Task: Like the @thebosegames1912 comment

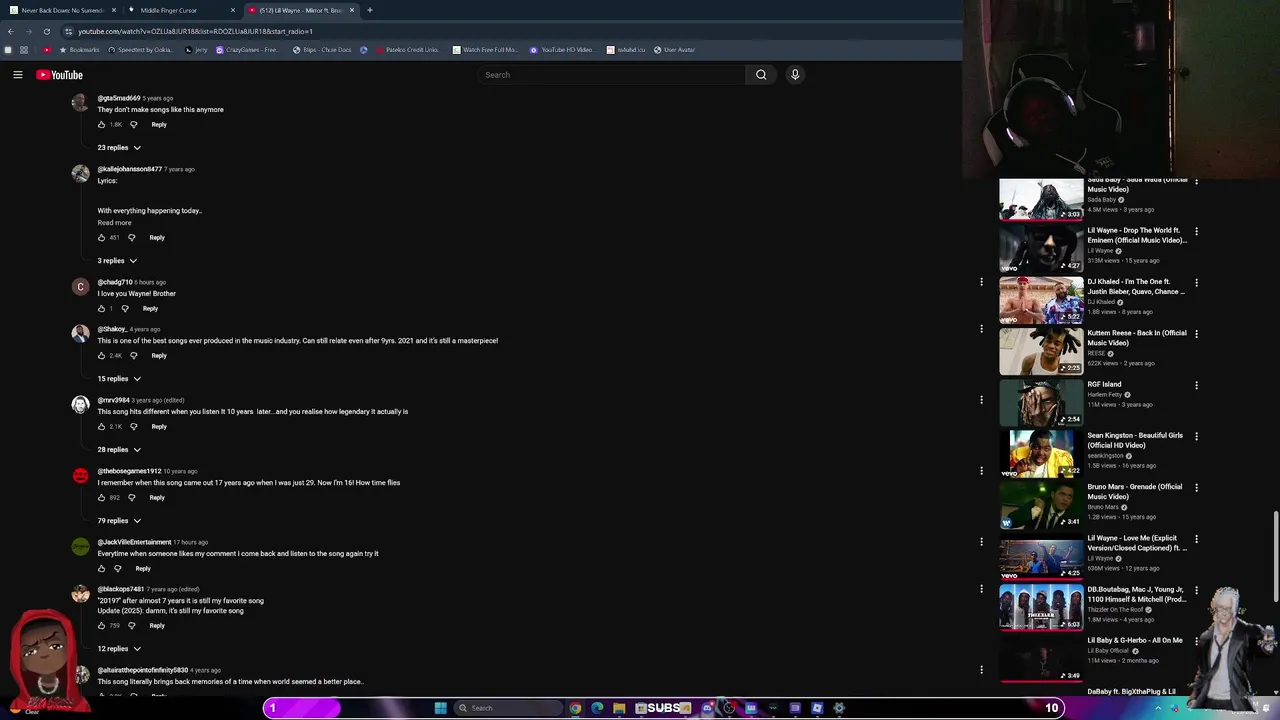Action: 101,498
